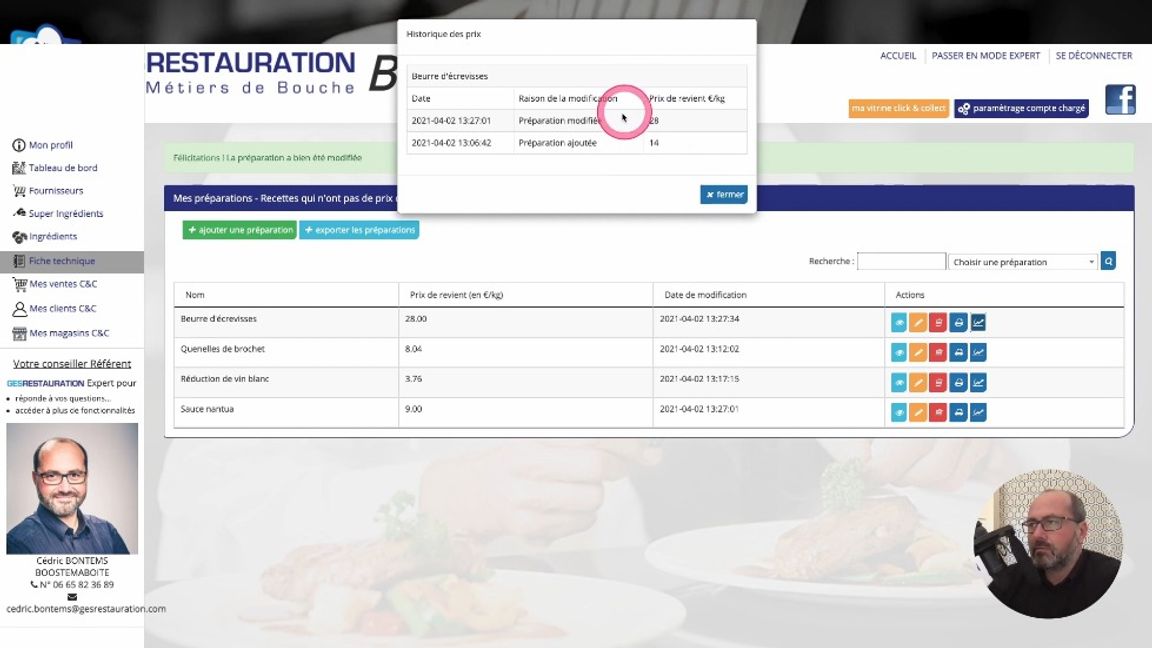View the Réduction de vin blanc preparation
1152x648 pixels.
coord(899,383)
